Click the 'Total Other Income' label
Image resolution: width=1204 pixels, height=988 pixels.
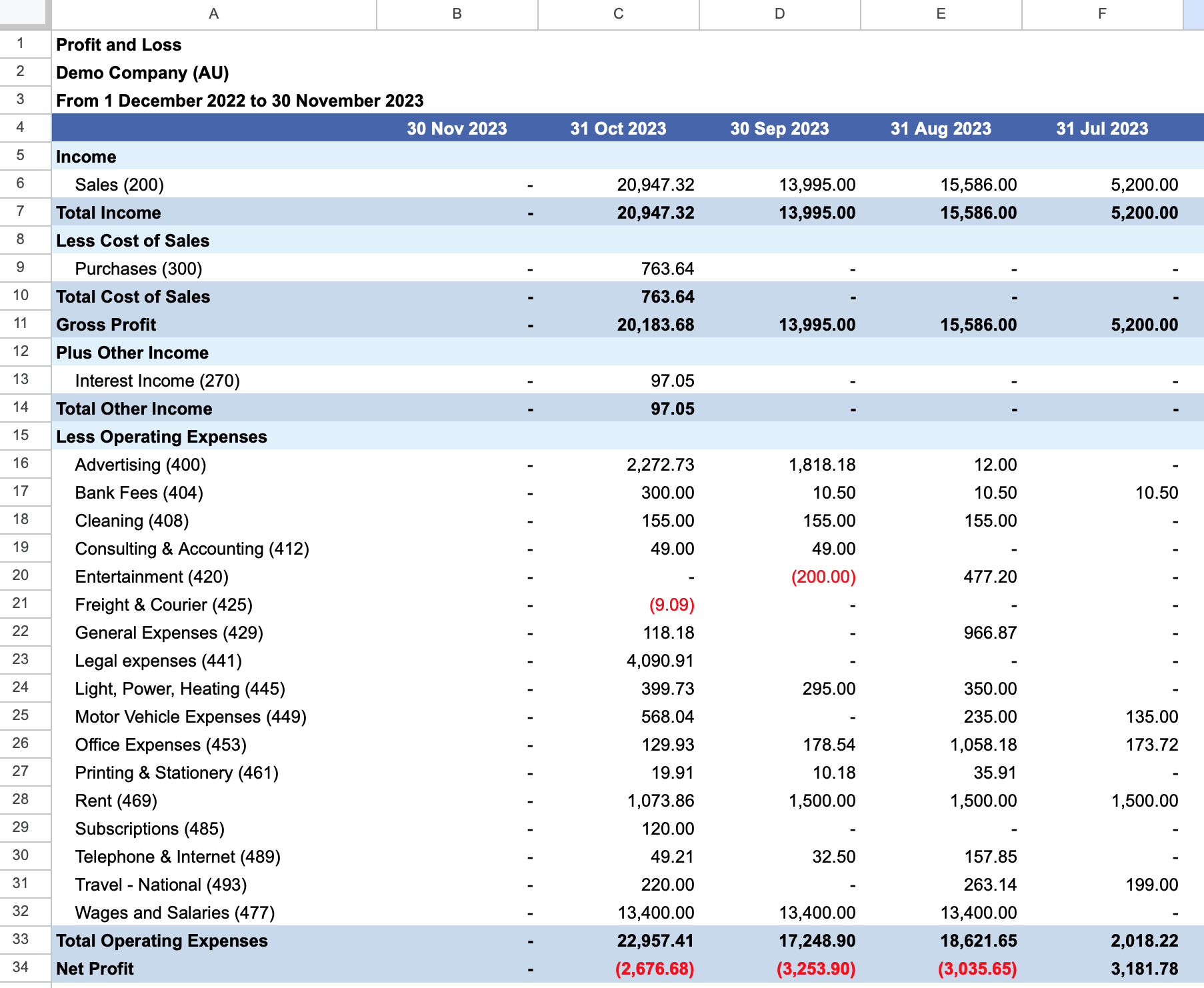click(x=134, y=409)
